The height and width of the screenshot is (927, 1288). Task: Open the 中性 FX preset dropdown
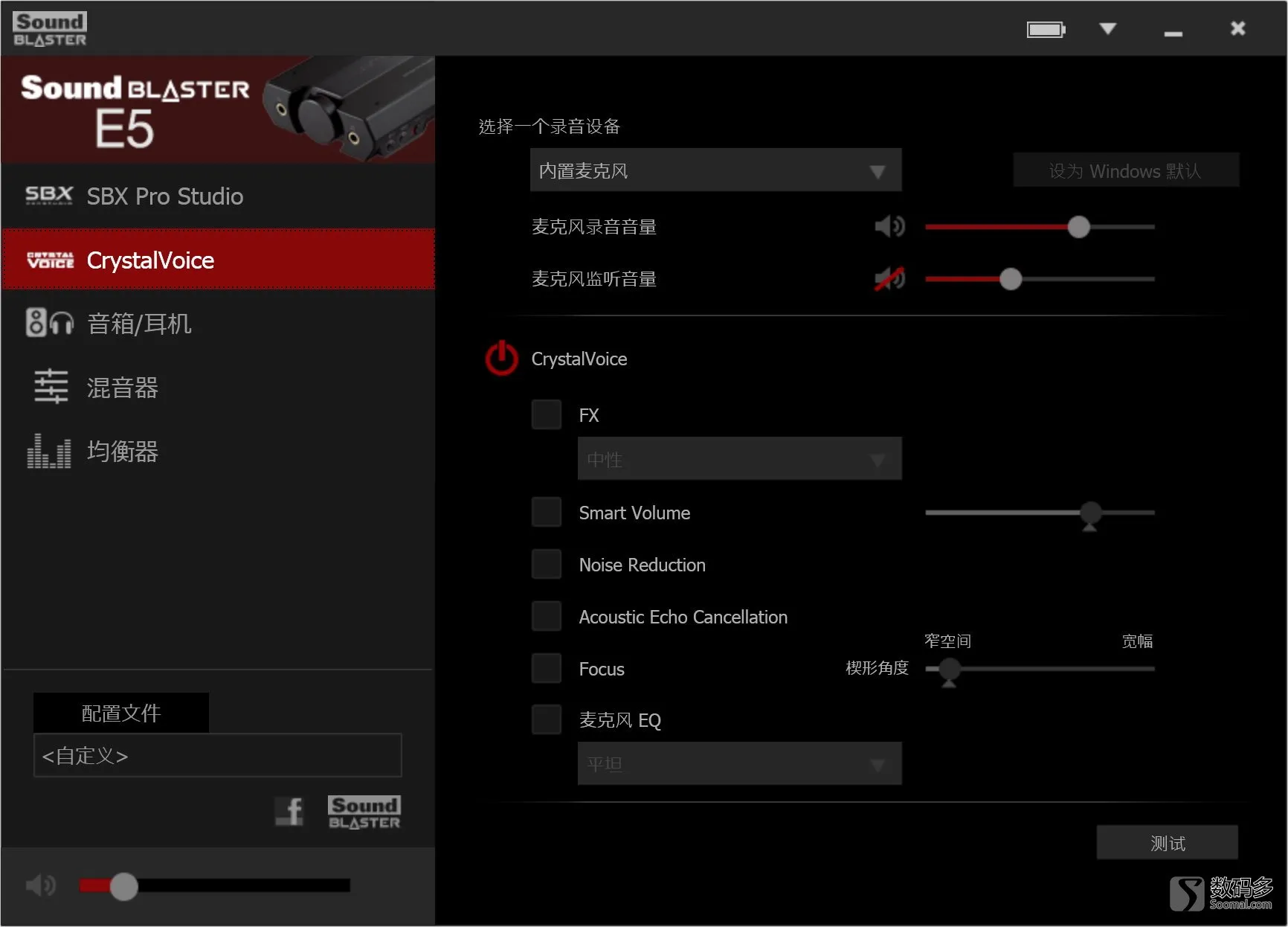pyautogui.click(x=740, y=459)
